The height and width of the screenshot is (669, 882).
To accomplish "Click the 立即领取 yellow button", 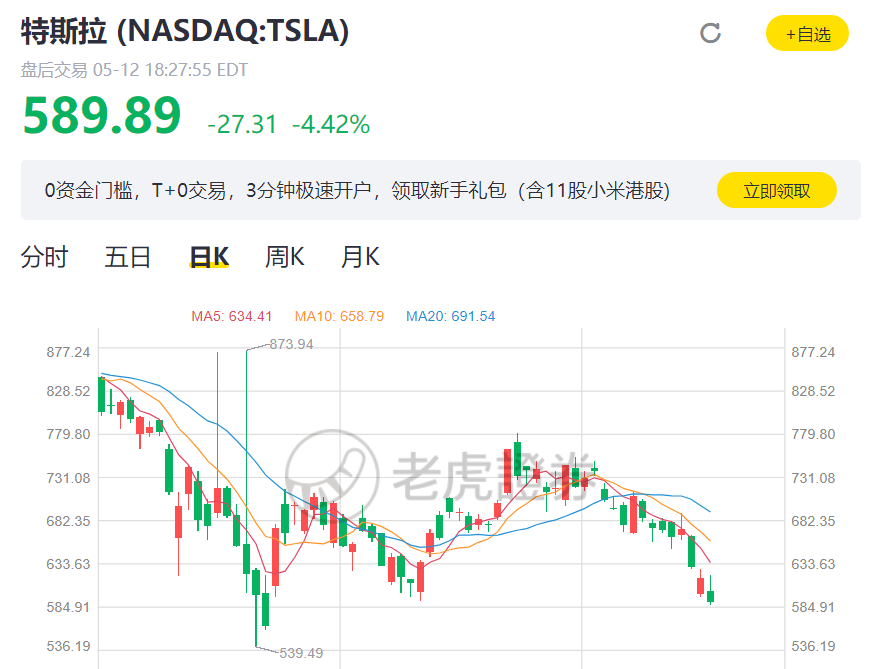I will pyautogui.click(x=776, y=190).
